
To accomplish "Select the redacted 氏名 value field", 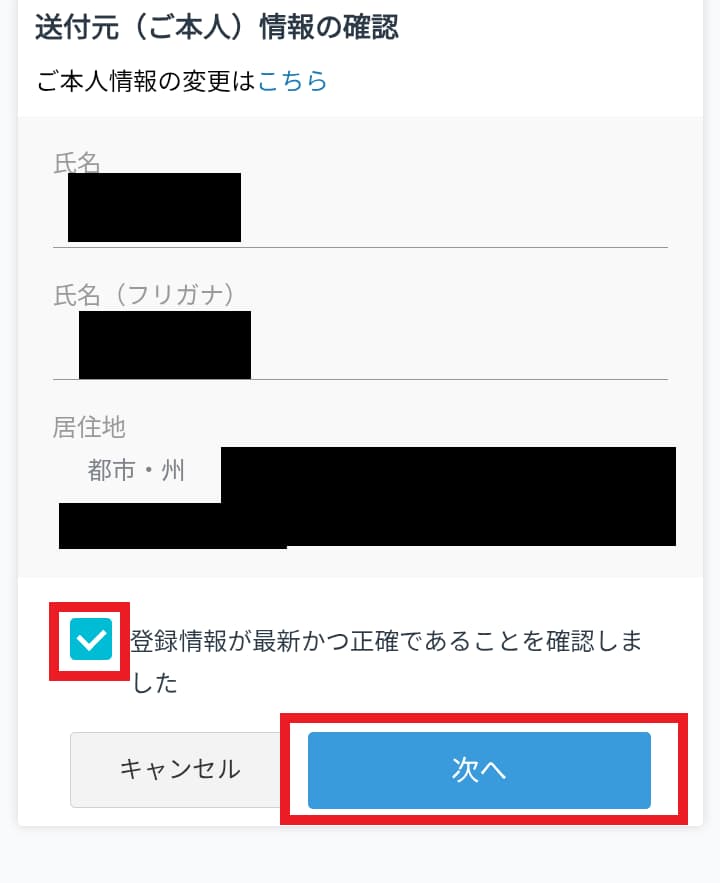I will (x=154, y=207).
